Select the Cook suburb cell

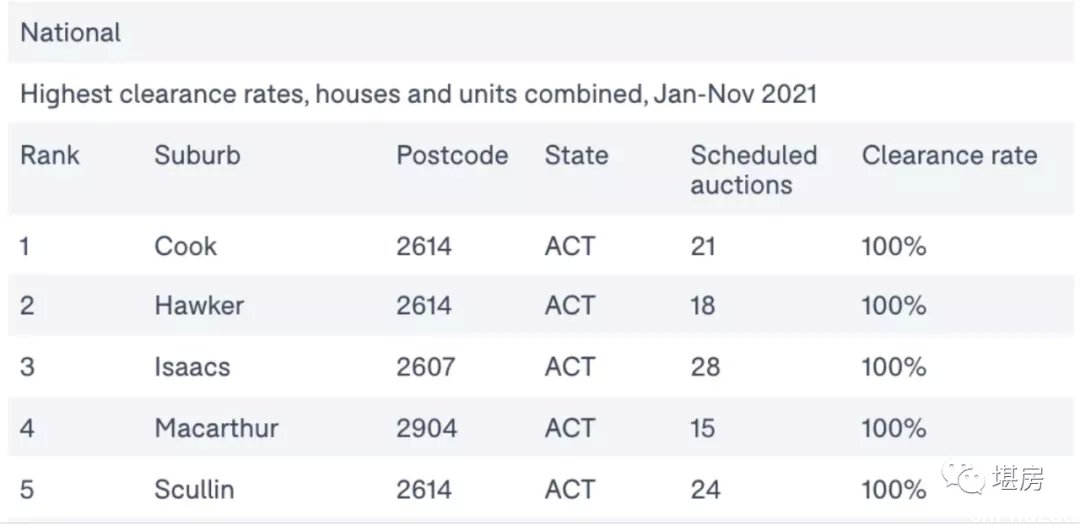point(185,246)
